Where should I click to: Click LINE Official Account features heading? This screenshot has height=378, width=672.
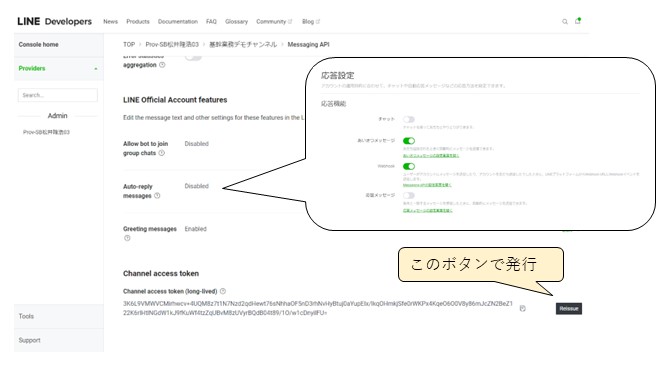175,100
